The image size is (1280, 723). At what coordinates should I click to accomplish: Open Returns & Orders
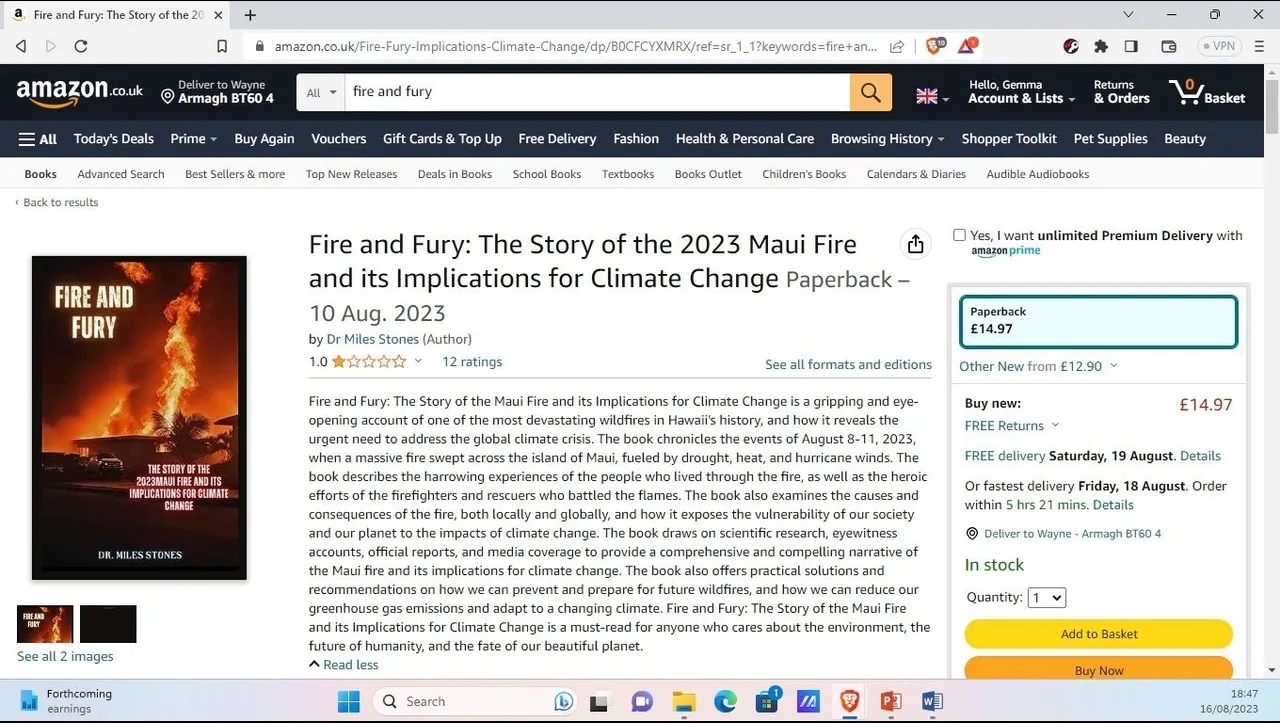[x=1121, y=92]
